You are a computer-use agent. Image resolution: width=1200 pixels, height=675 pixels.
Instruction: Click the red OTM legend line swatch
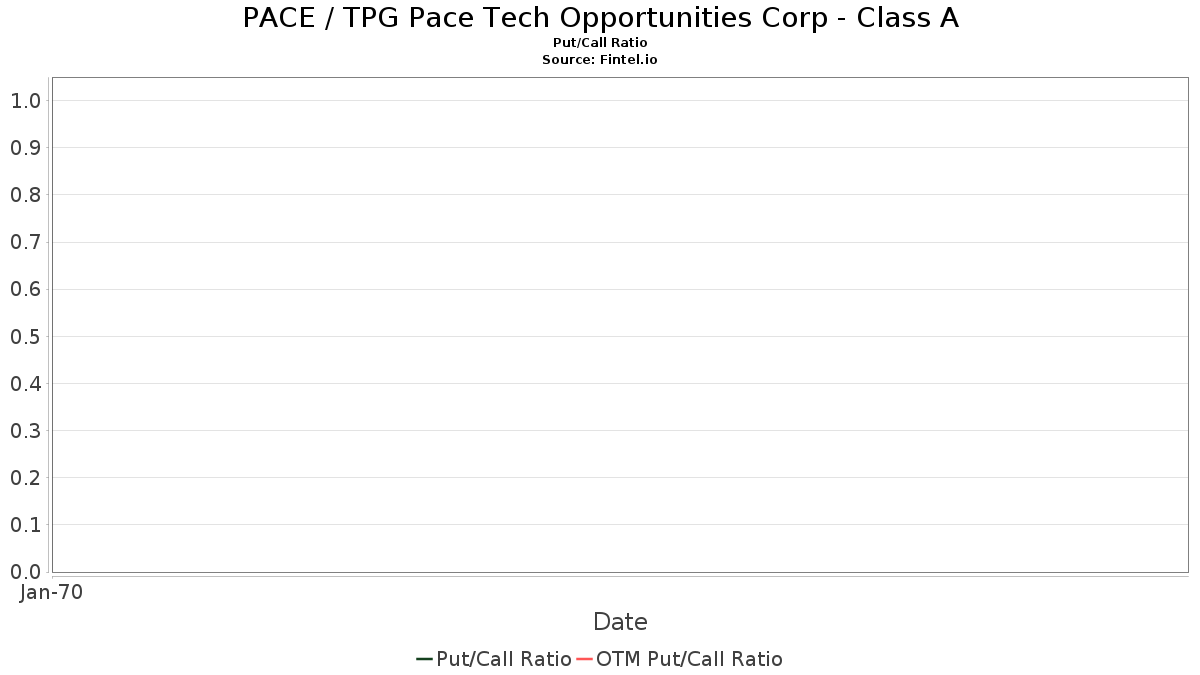tap(584, 659)
